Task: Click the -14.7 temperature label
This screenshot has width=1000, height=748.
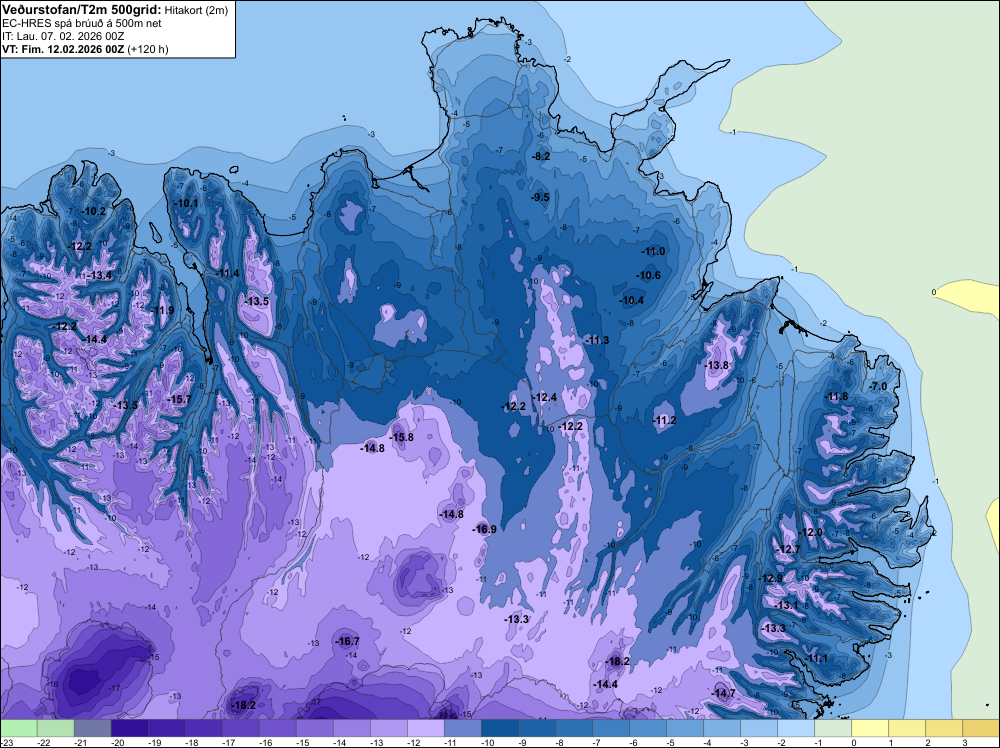Action: tap(723, 693)
